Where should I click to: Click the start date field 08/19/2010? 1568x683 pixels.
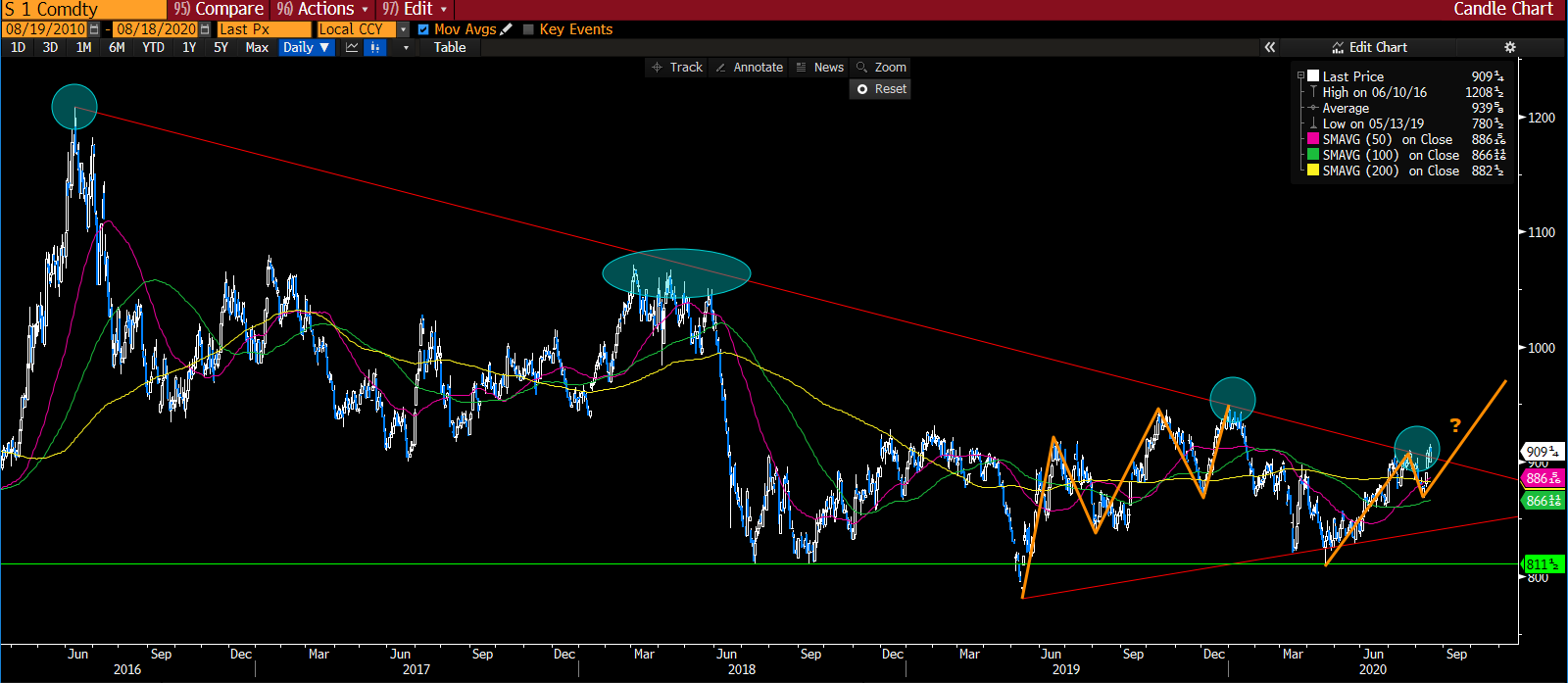coord(45,29)
